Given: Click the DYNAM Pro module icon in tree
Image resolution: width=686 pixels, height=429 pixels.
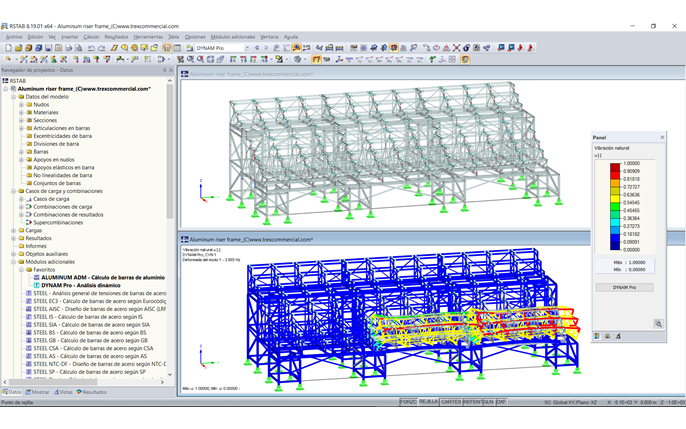Looking at the screenshot, I should click(x=37, y=285).
